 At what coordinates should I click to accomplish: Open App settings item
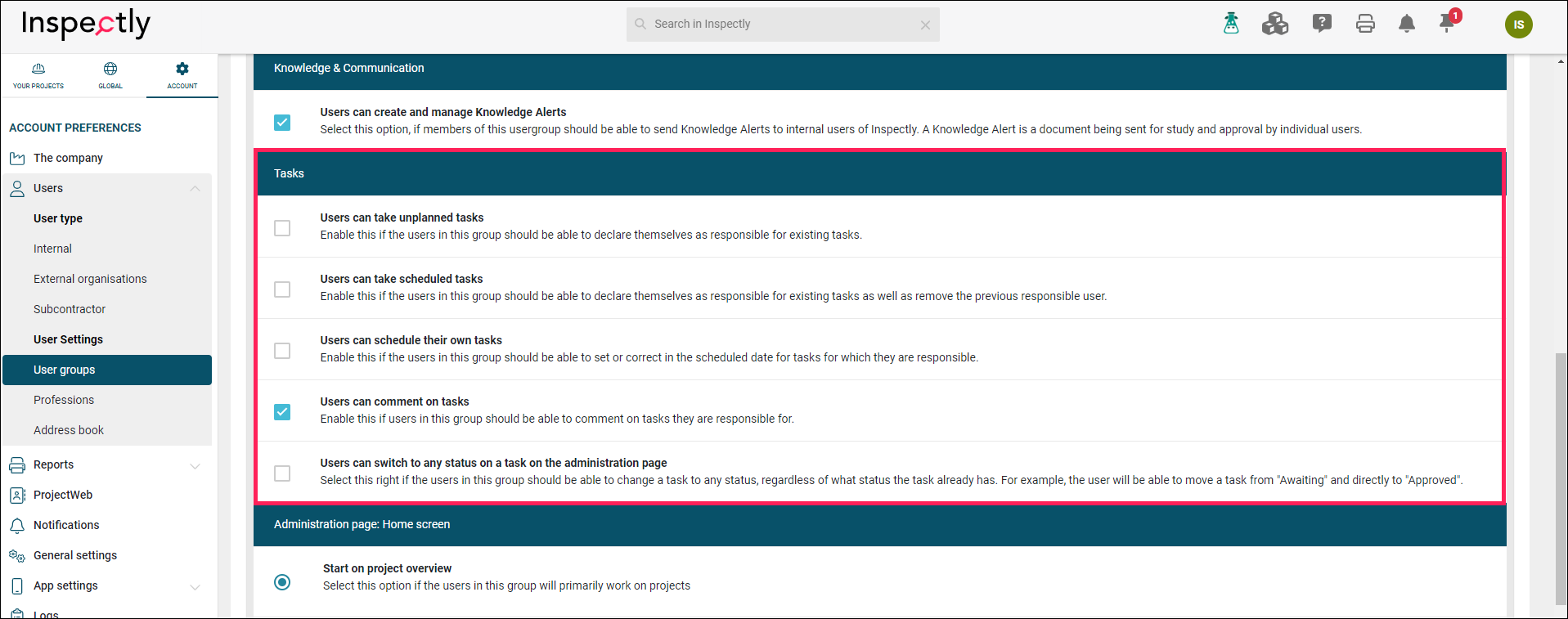pyautogui.click(x=65, y=585)
